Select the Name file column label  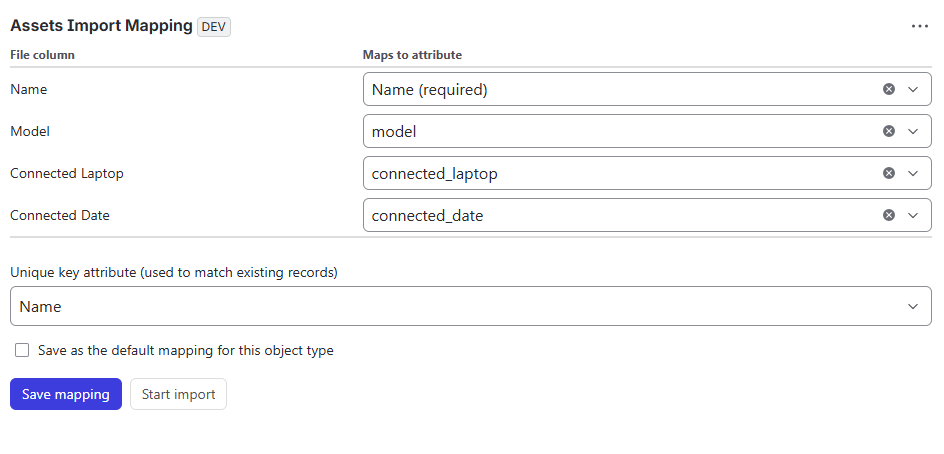pos(29,89)
